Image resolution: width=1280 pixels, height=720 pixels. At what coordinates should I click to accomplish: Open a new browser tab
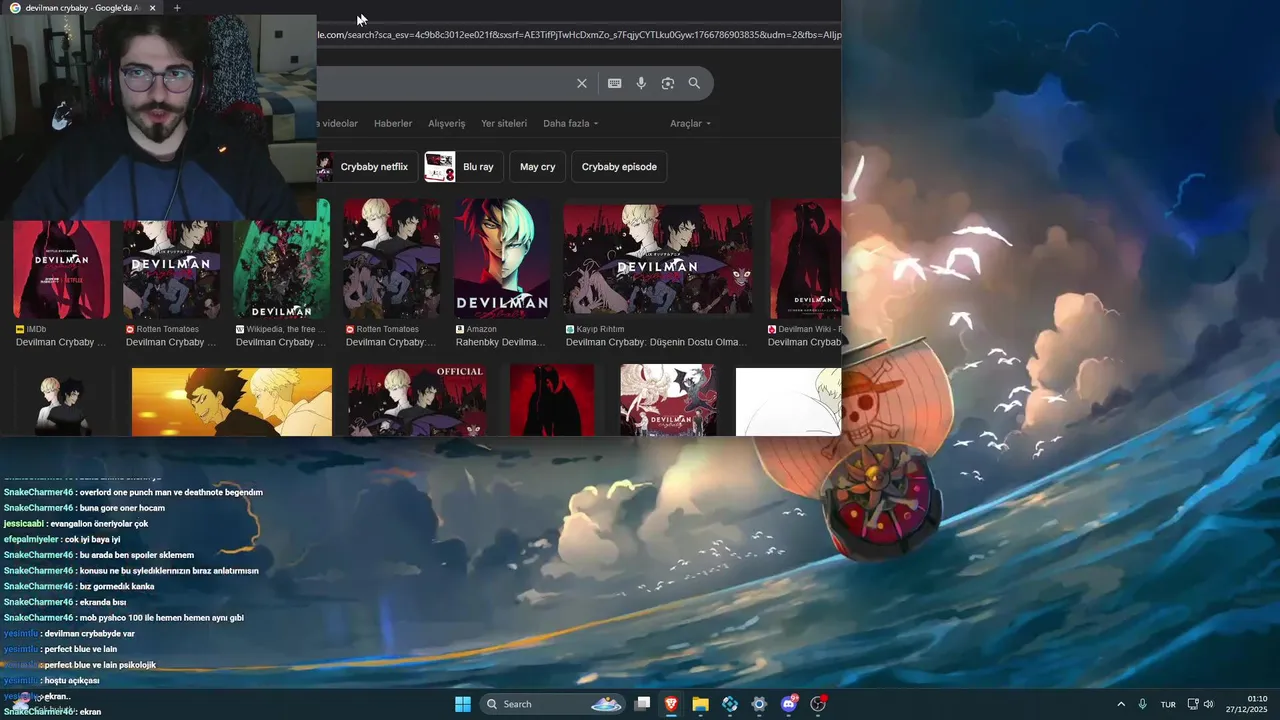pos(177,8)
